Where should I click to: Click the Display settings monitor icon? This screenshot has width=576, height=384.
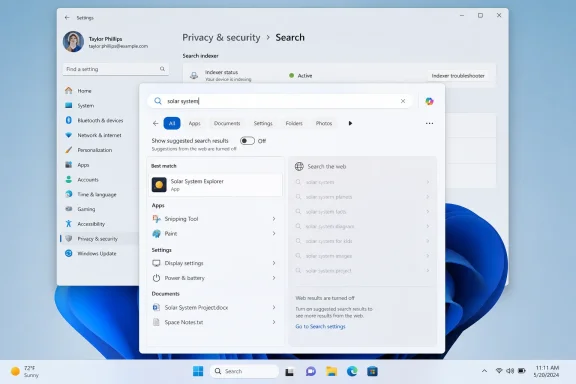pos(156,263)
